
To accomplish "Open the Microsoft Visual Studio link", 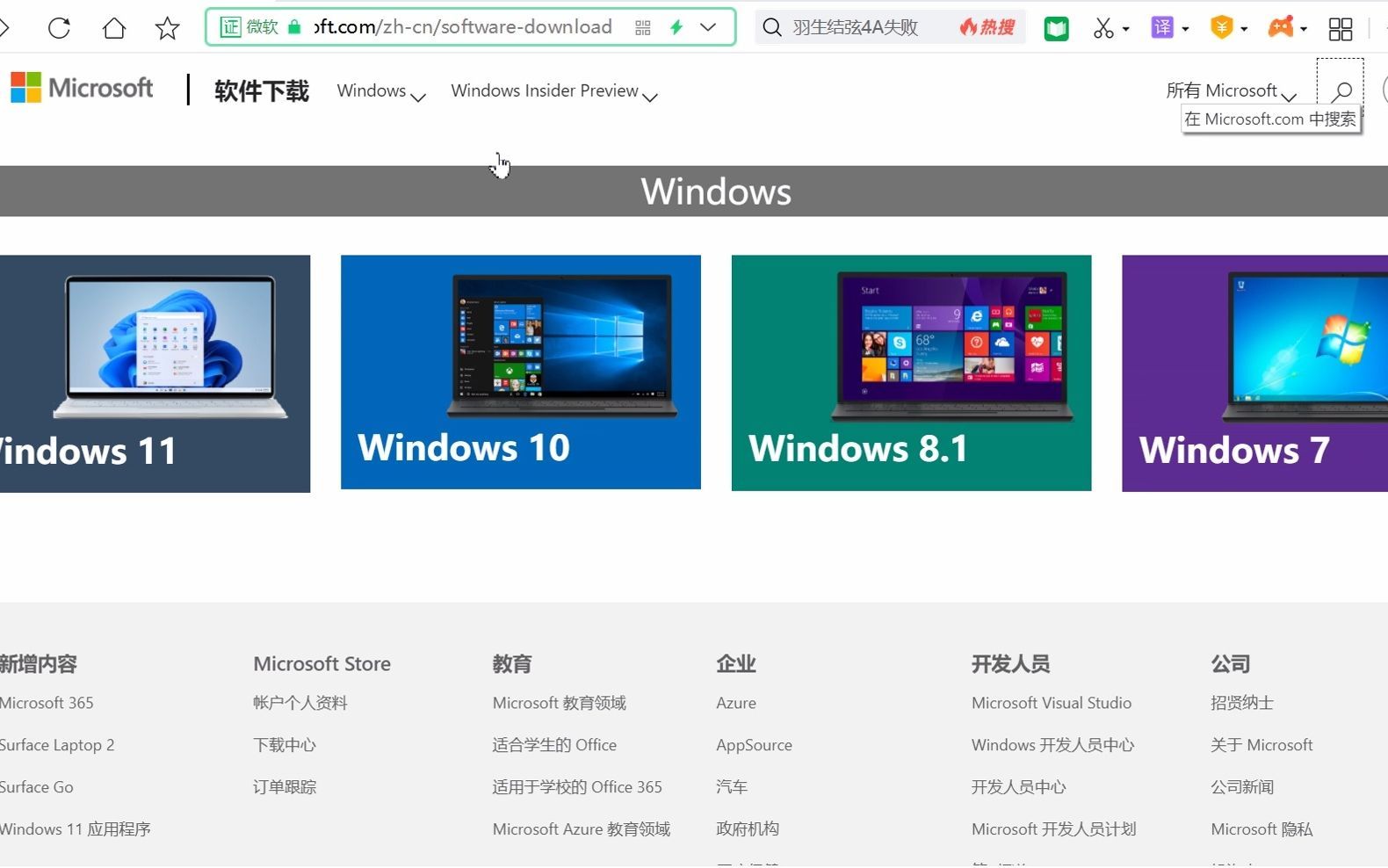I will point(1052,703).
